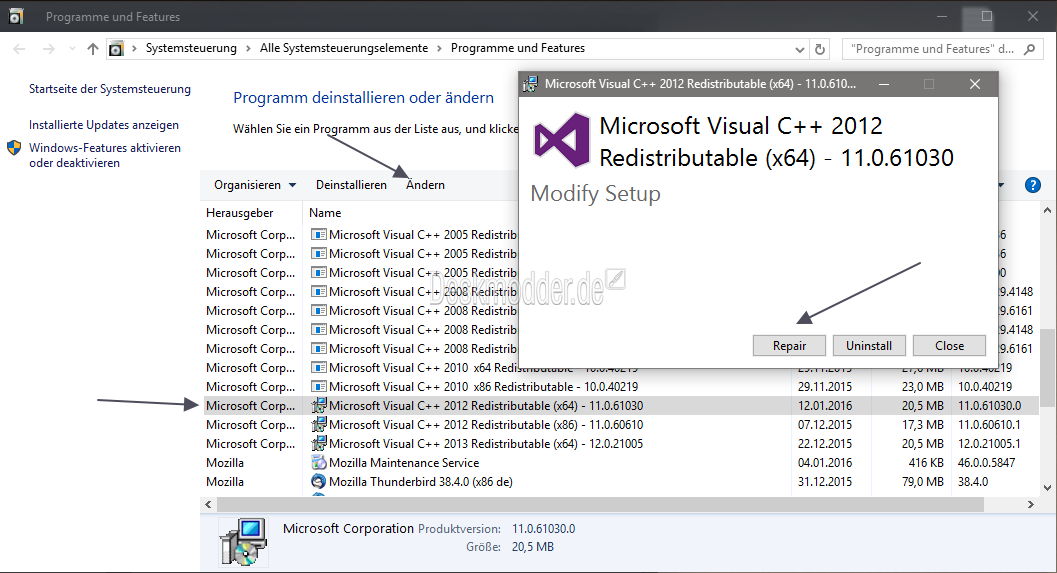Open Installierte Updates anzeigen link
Viewport: 1057px width, 573px height.
[x=104, y=125]
